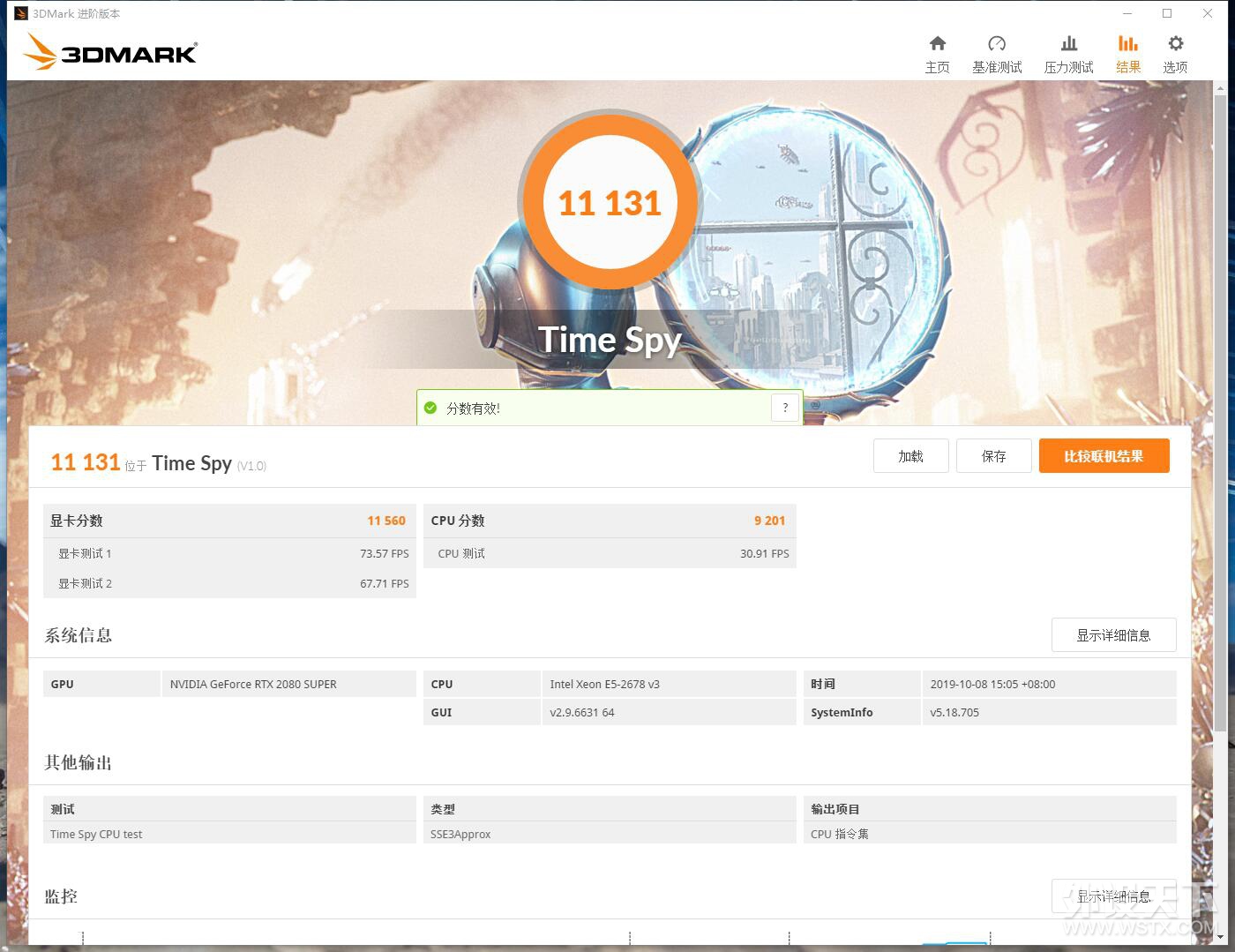This screenshot has width=1235, height=952.
Task: Show details for 监控 monitoring section
Action: pyautogui.click(x=1114, y=896)
